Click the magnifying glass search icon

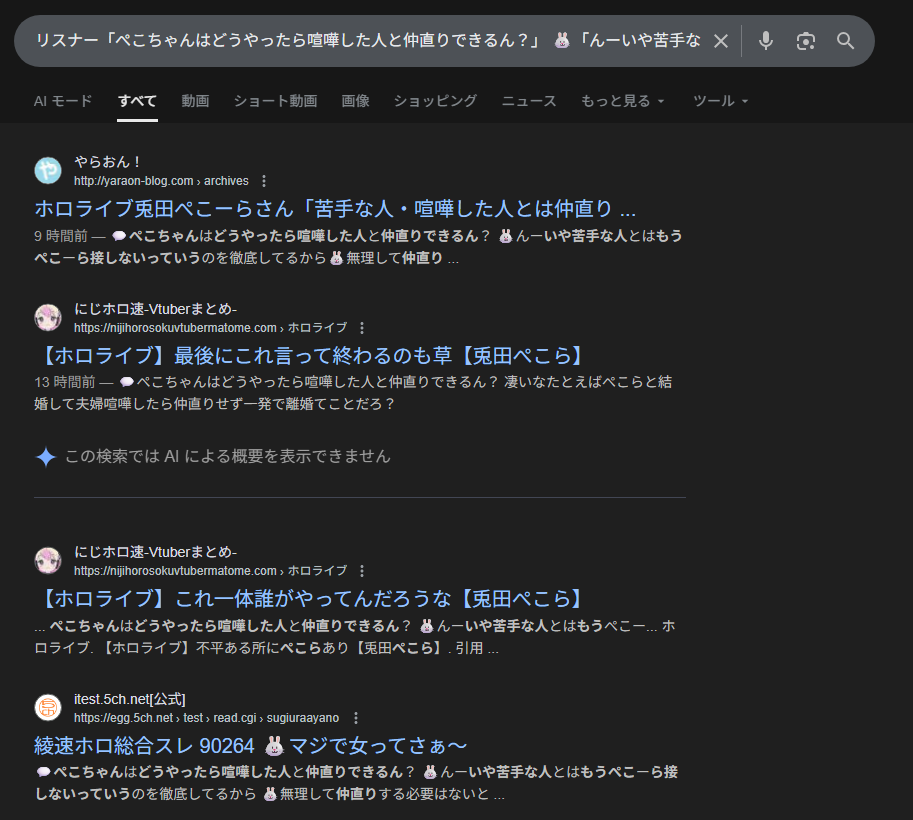[x=846, y=41]
